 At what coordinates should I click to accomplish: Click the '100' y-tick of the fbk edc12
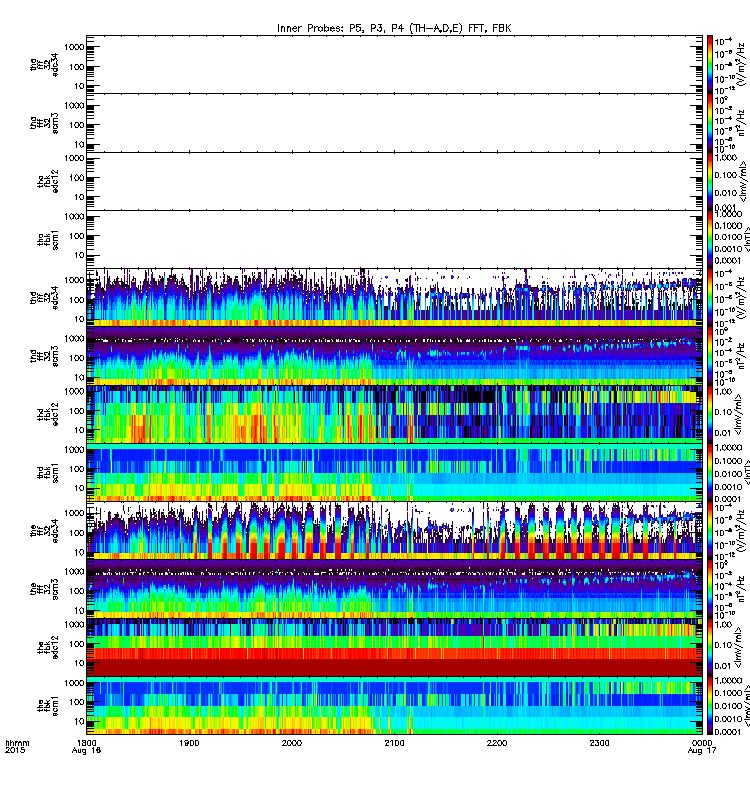click(77, 644)
